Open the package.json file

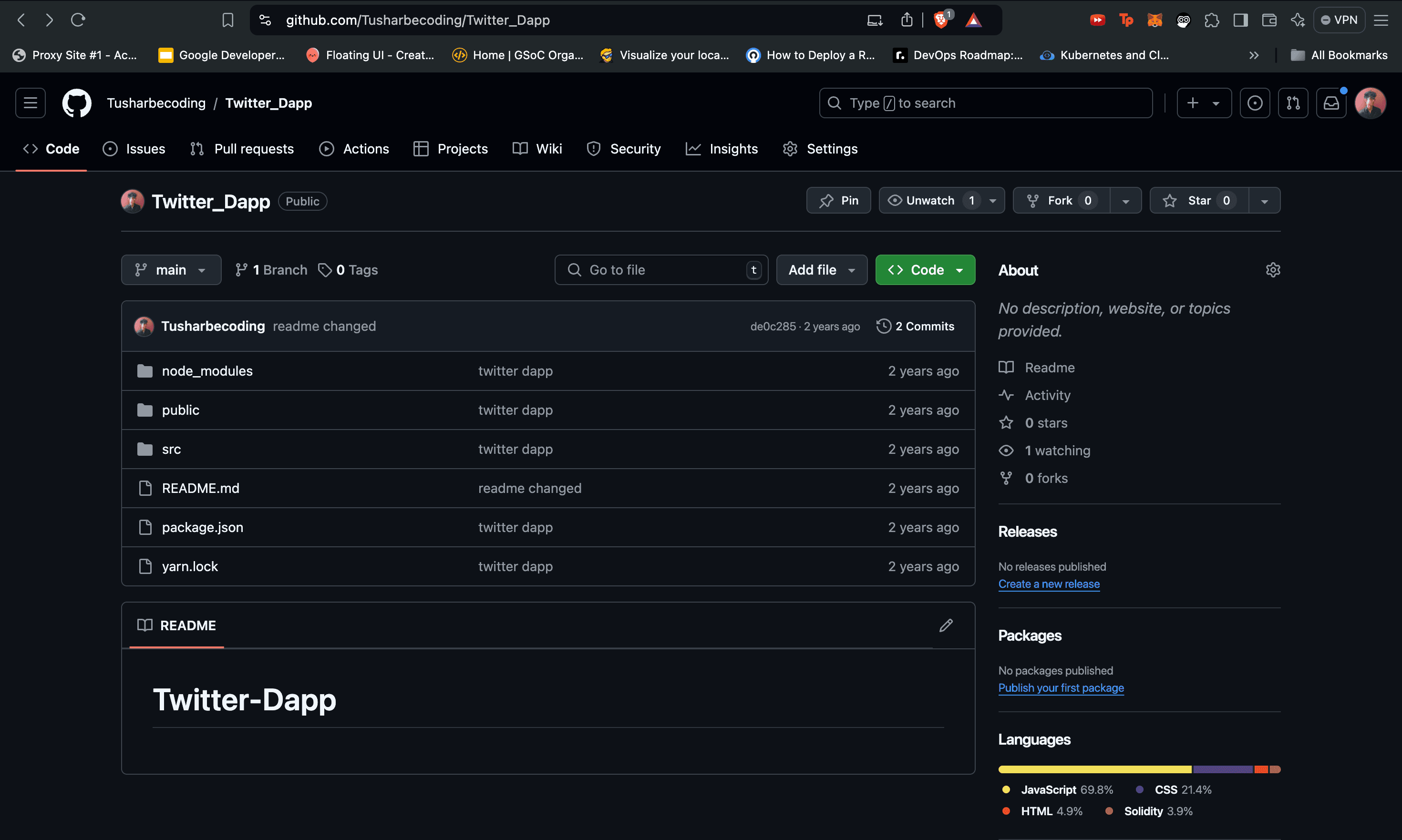(202, 527)
